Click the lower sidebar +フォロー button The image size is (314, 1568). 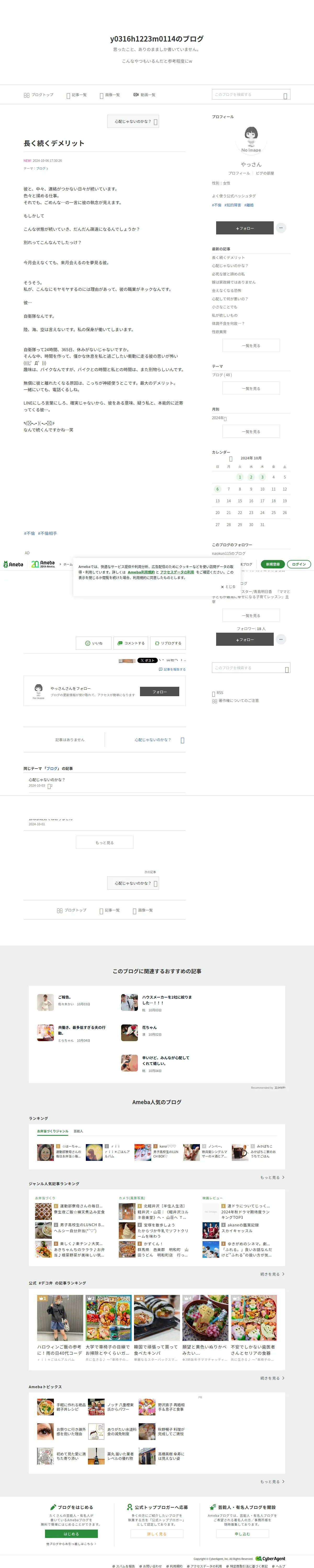pos(244,640)
